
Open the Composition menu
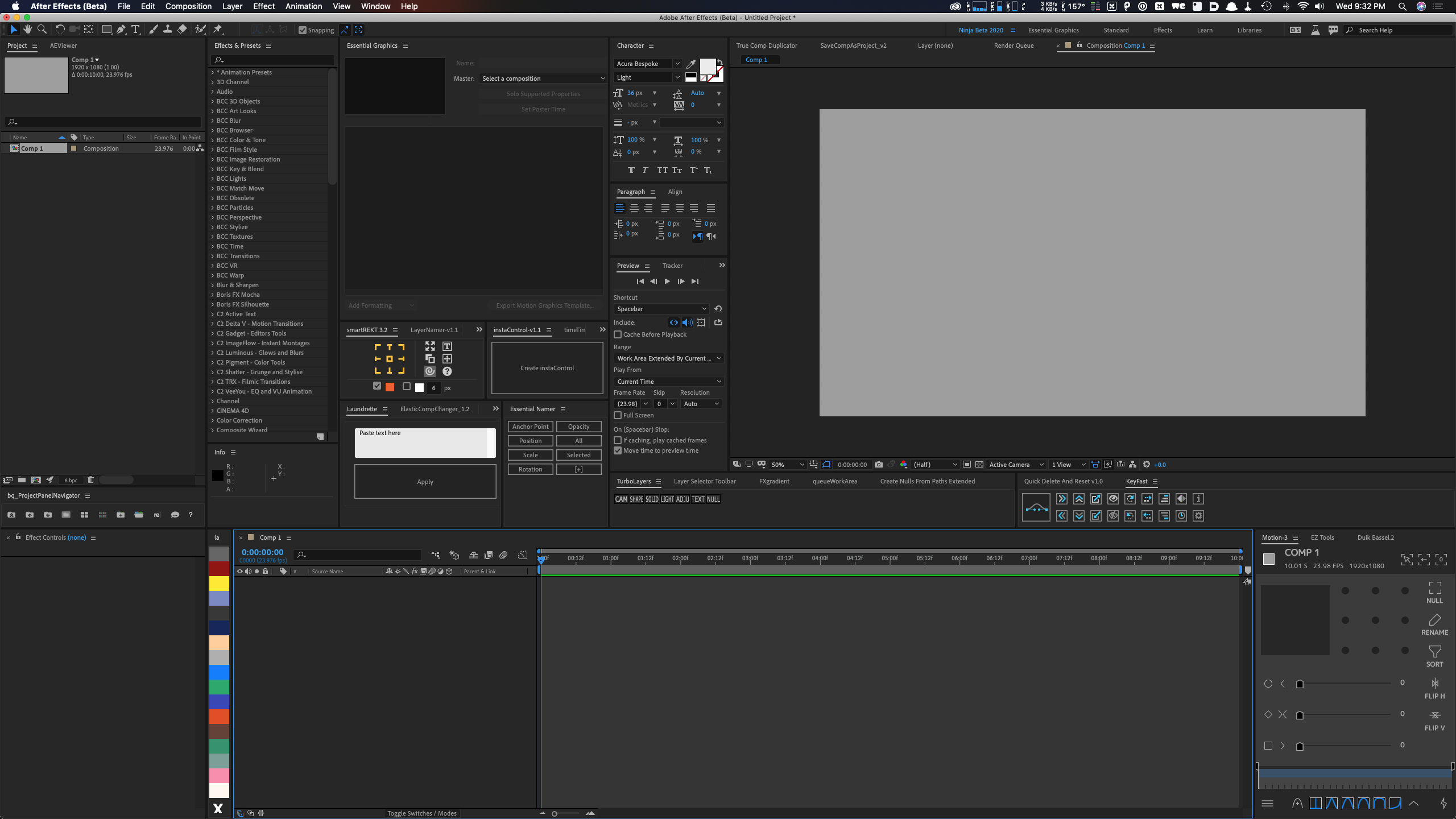pyautogui.click(x=188, y=6)
